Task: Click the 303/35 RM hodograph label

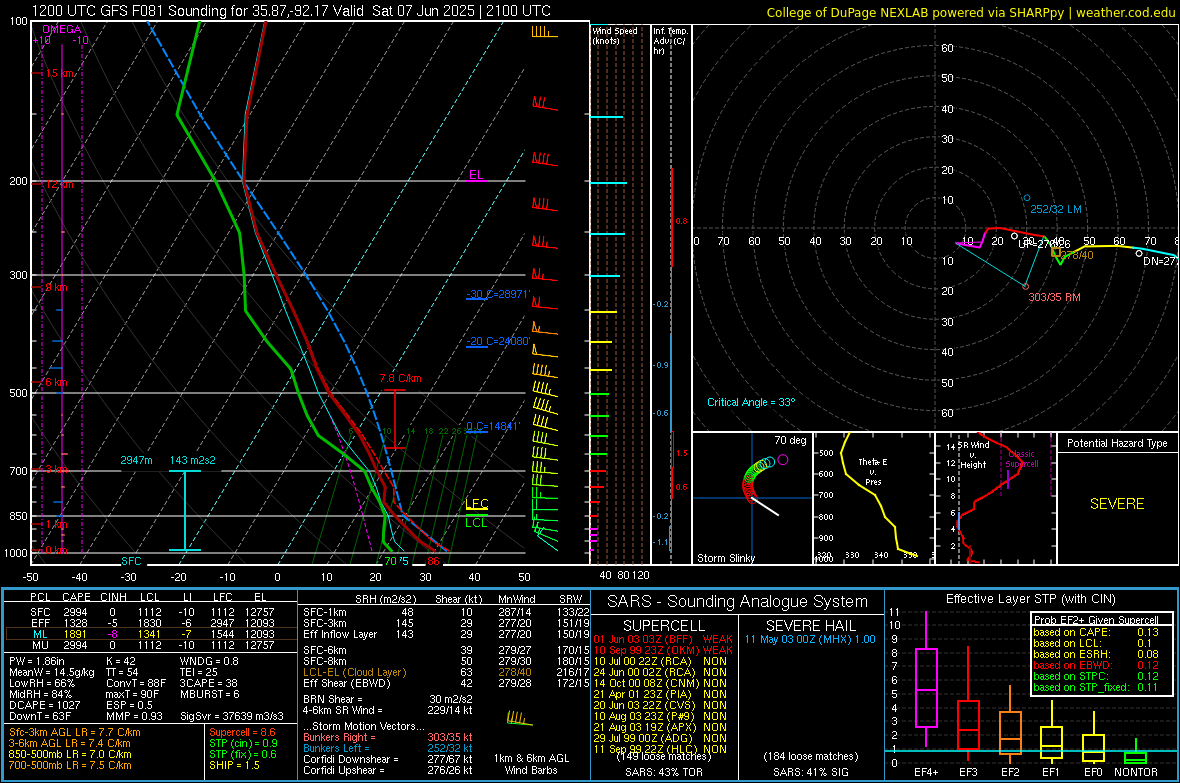Action: click(x=1054, y=297)
